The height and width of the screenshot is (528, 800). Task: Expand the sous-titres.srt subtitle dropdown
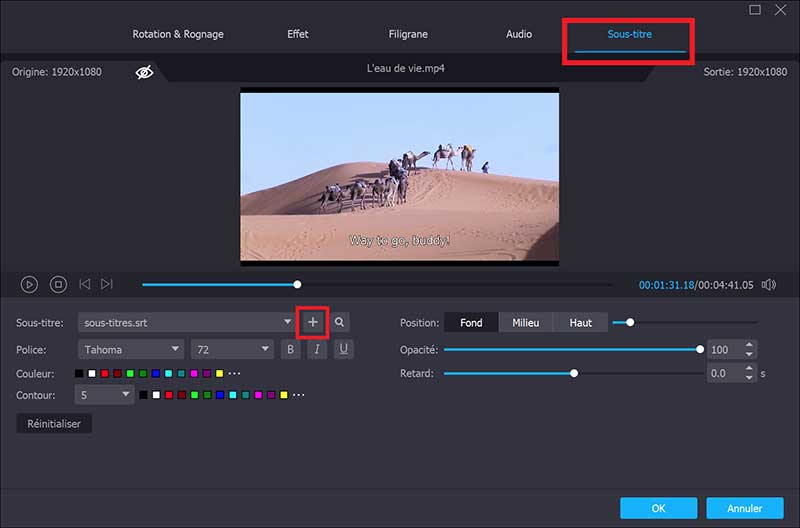(288, 322)
